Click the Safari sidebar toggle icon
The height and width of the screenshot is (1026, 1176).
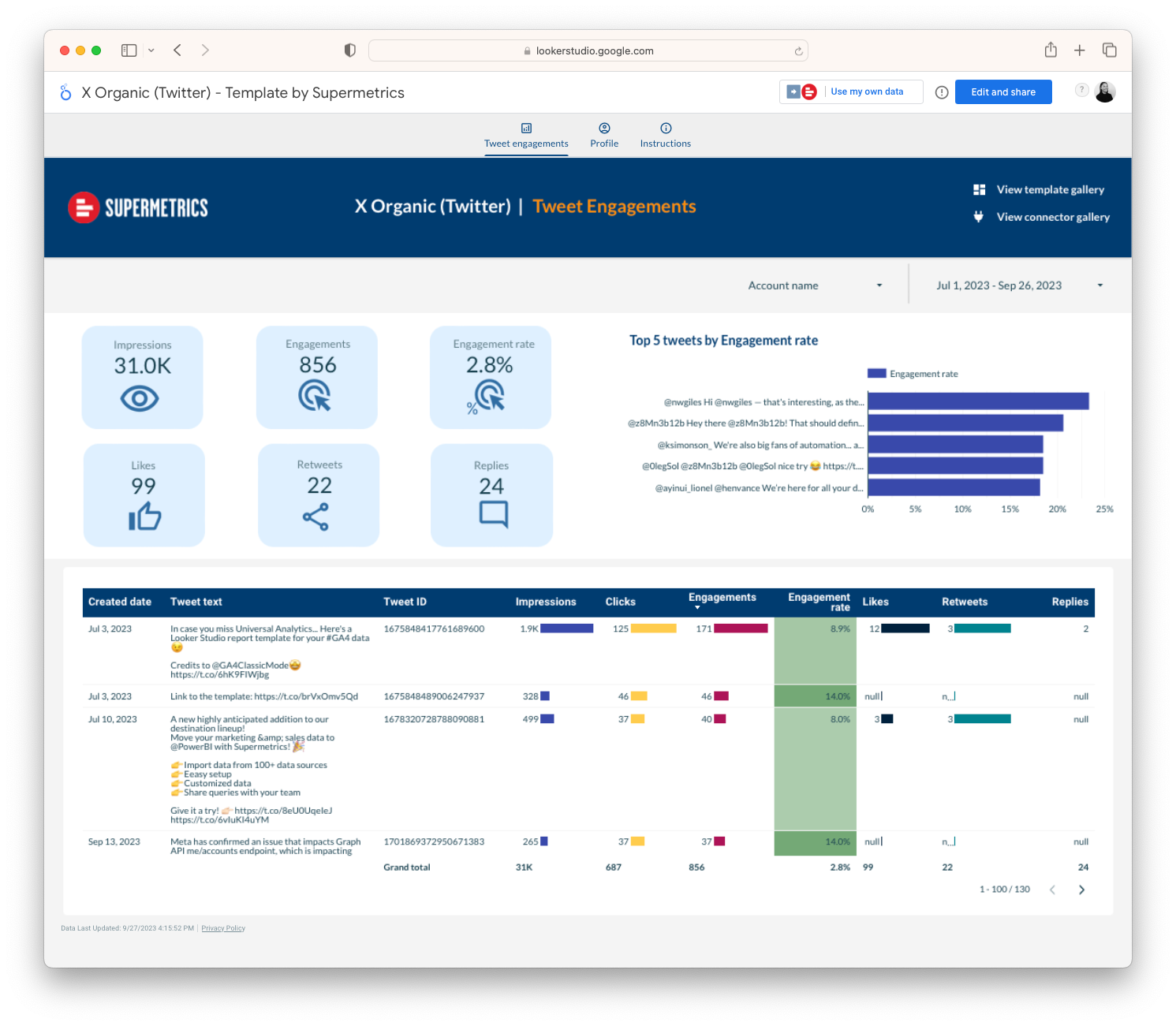click(x=129, y=50)
